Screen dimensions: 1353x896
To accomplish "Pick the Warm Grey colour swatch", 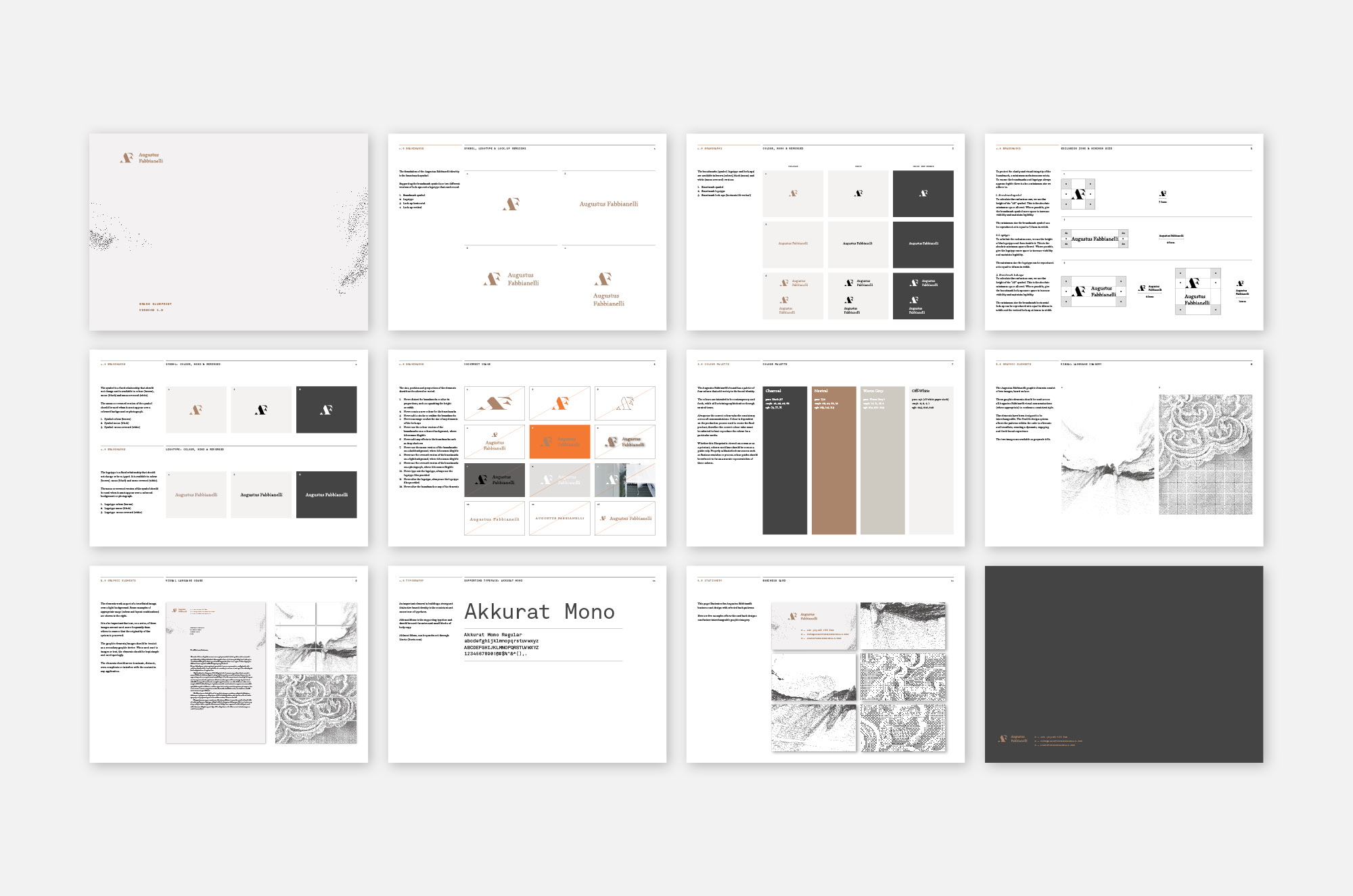I will (x=883, y=461).
